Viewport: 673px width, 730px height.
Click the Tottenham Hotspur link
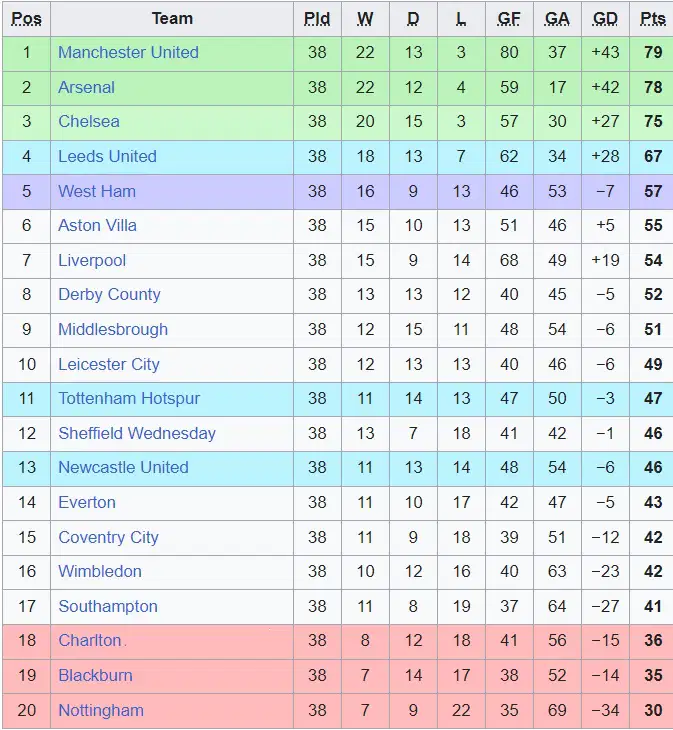pyautogui.click(x=129, y=399)
